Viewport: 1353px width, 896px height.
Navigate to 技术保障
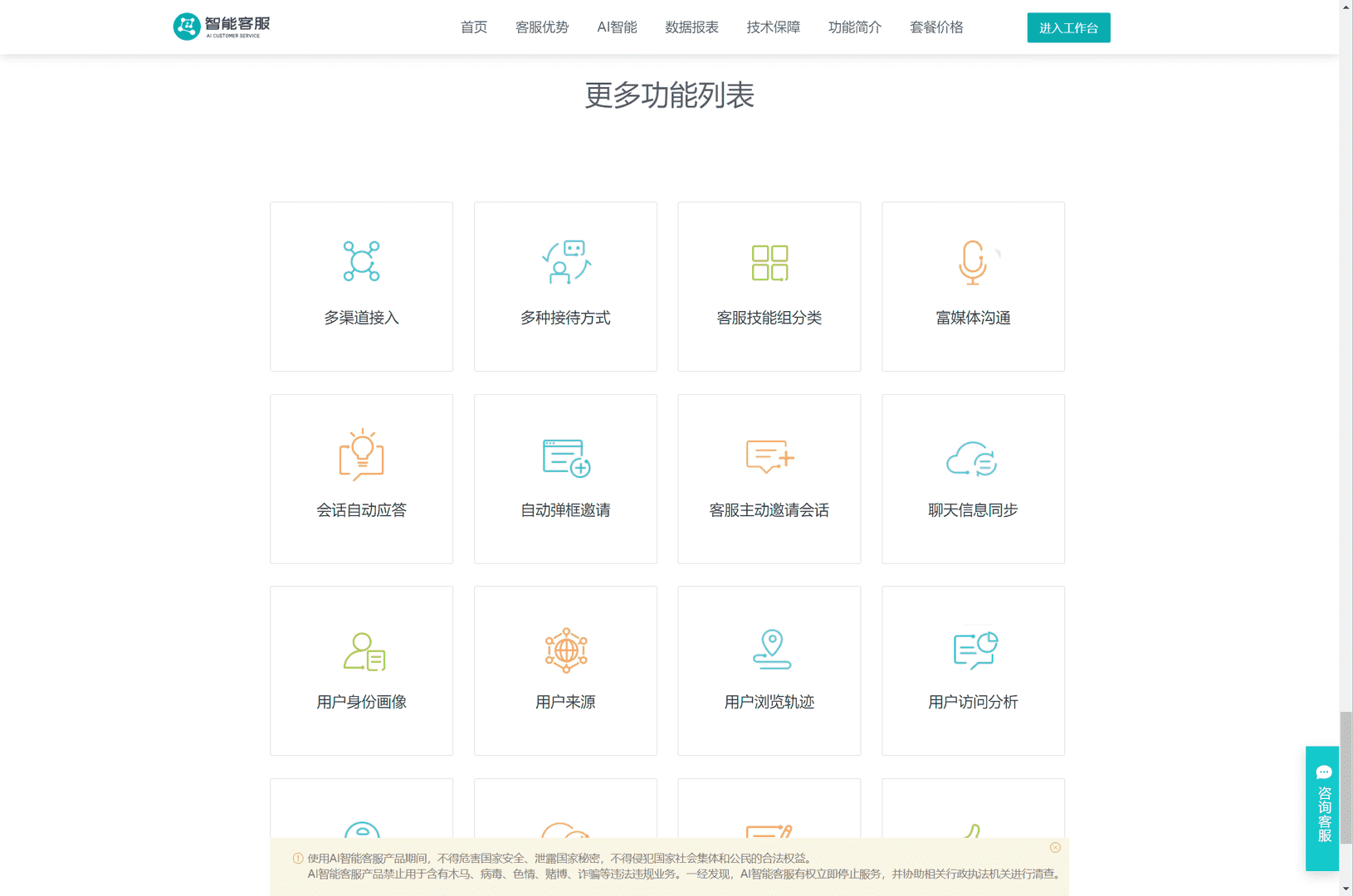773,27
